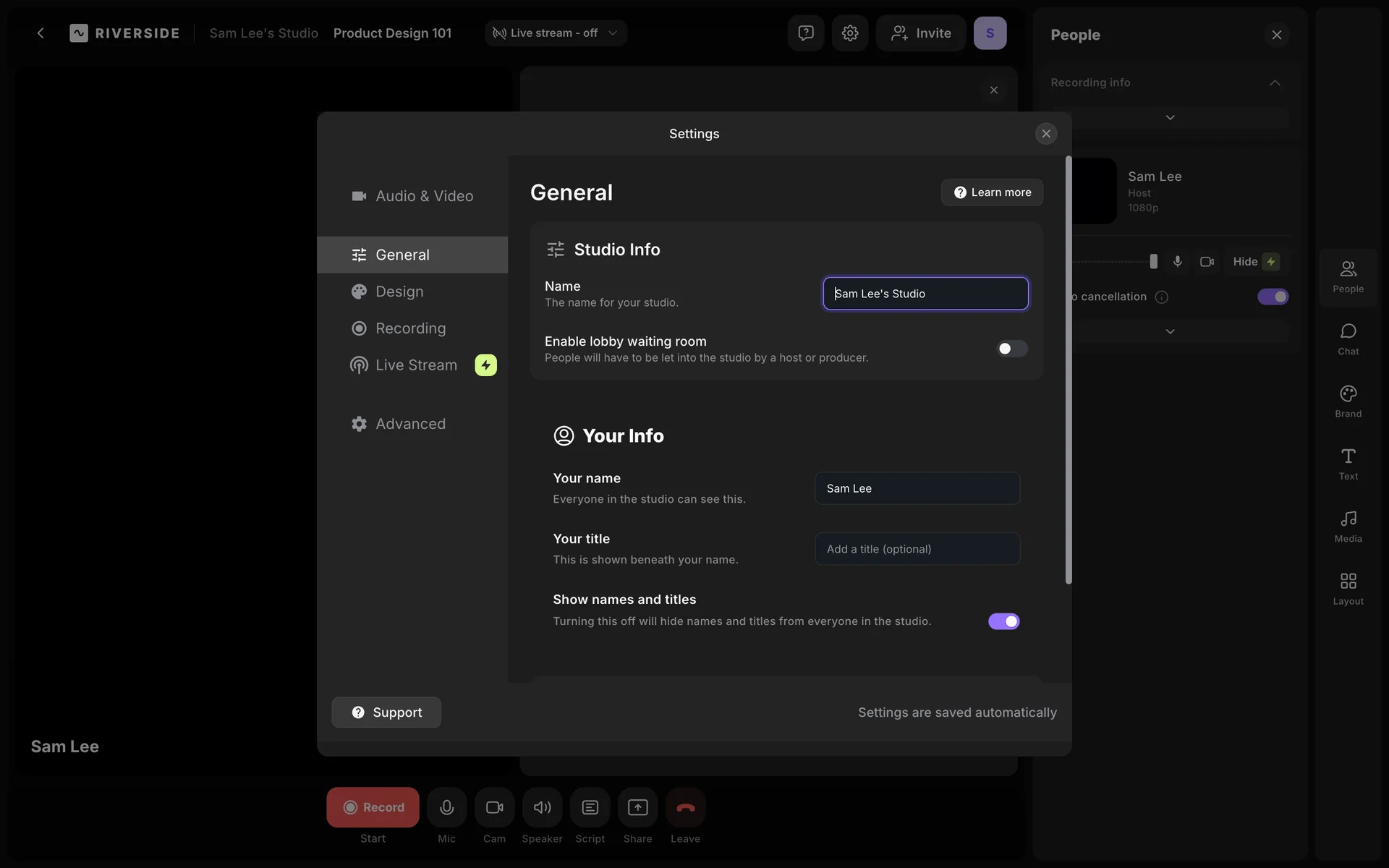Click the Share screen icon
The width and height of the screenshot is (1389, 868).
pyautogui.click(x=637, y=807)
